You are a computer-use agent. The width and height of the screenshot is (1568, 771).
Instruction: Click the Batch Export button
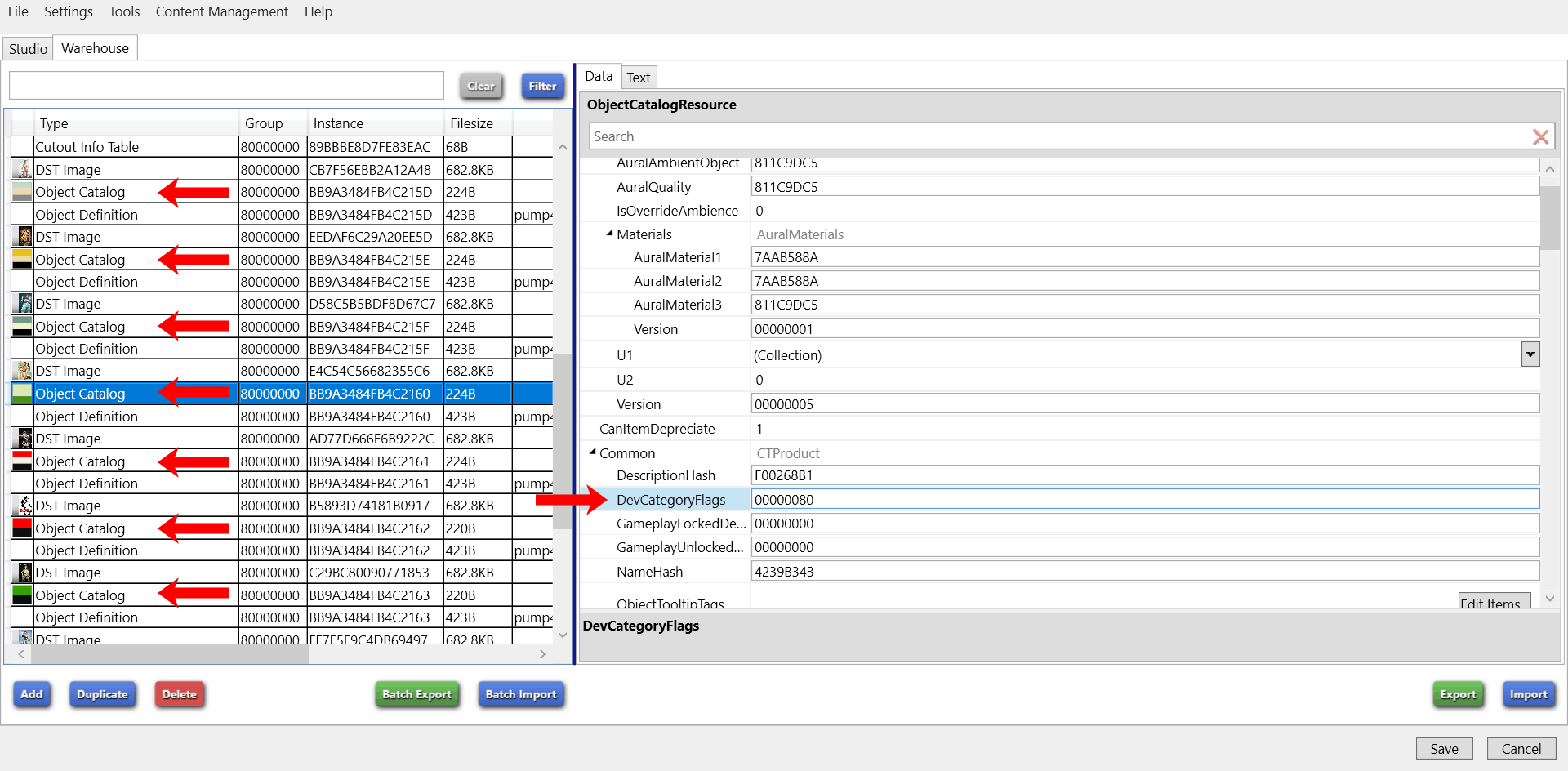(x=416, y=694)
